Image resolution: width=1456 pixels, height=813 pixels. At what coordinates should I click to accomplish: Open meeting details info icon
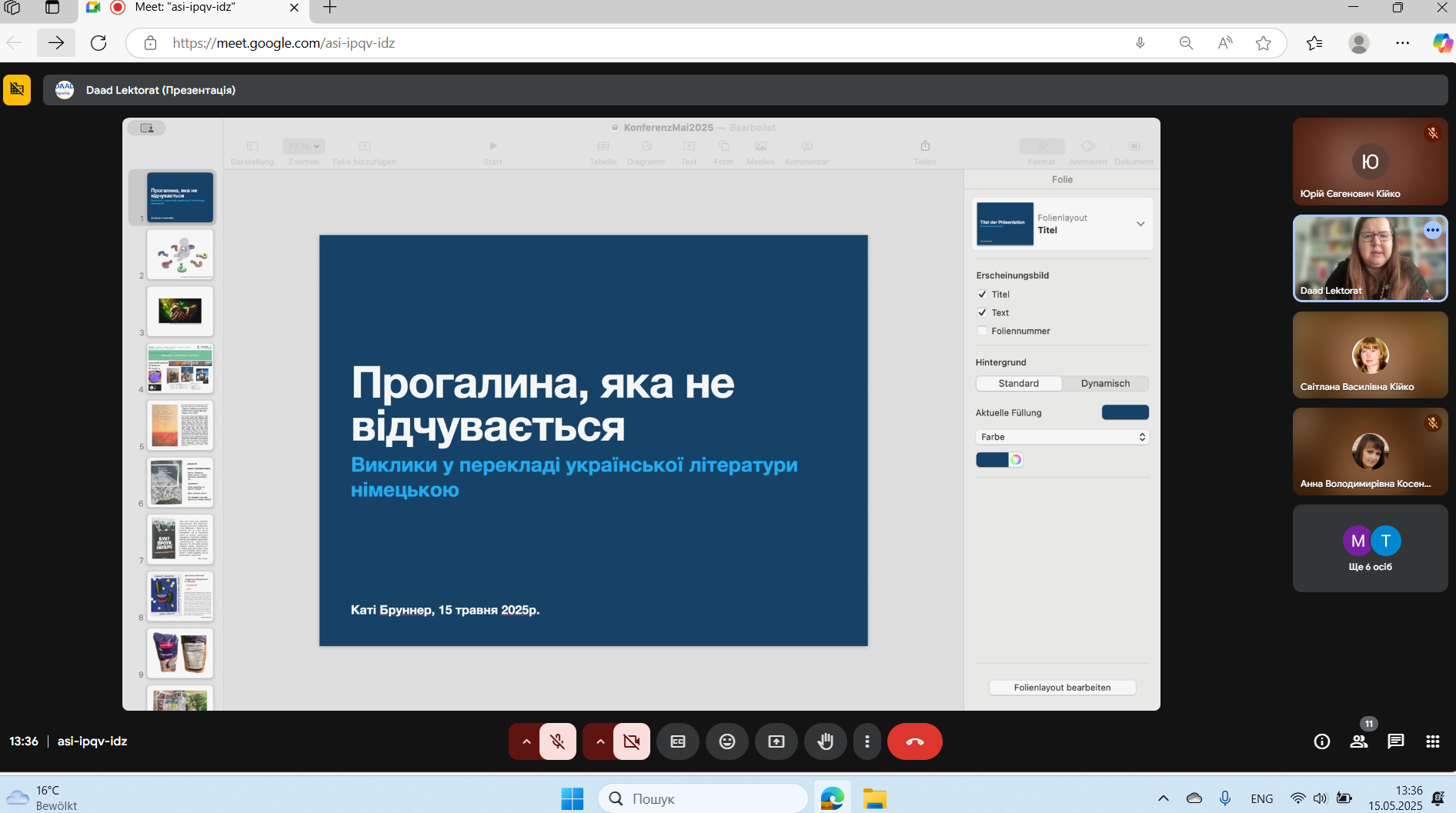coord(1321,741)
